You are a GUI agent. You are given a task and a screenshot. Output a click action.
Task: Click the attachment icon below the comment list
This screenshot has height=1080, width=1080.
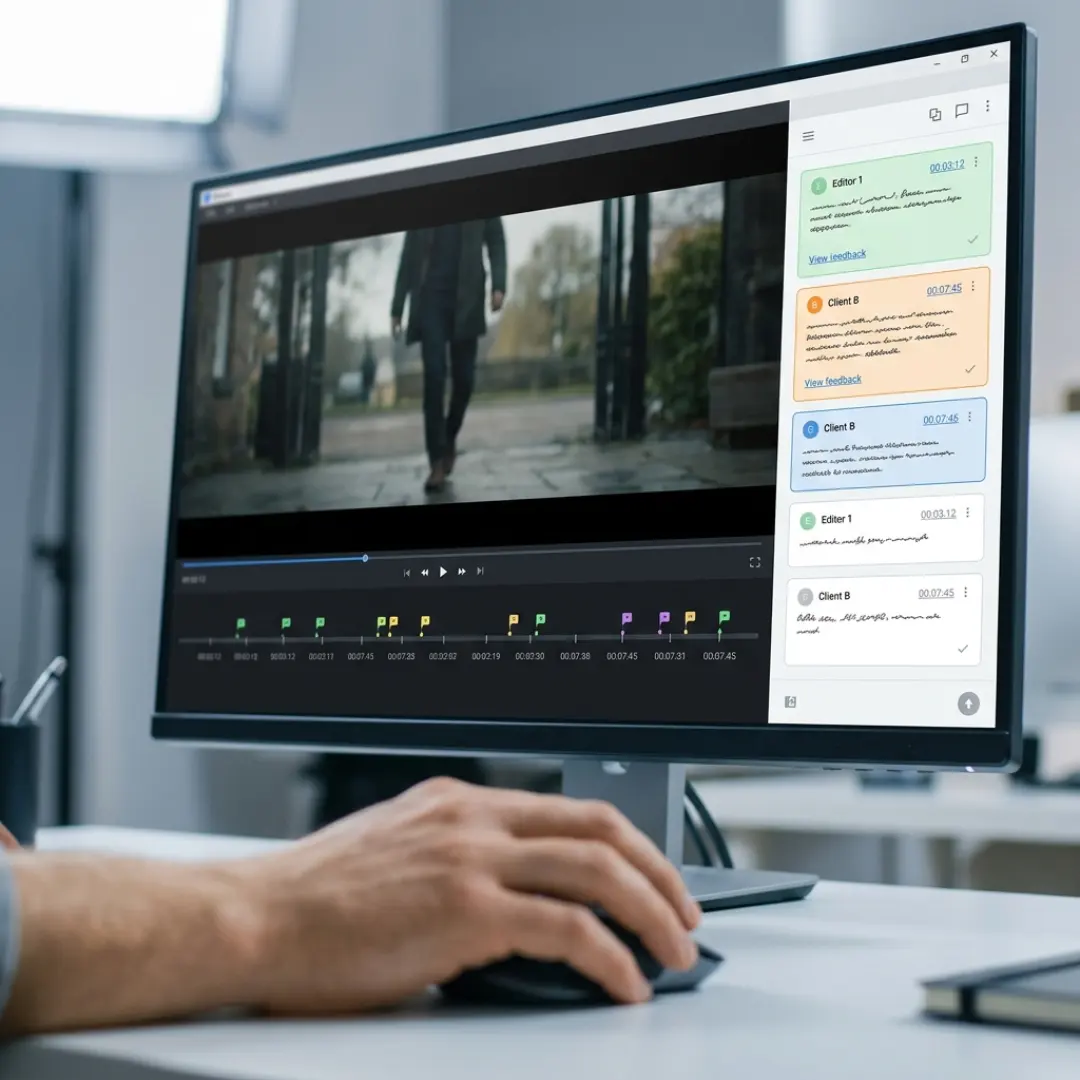pyautogui.click(x=790, y=702)
